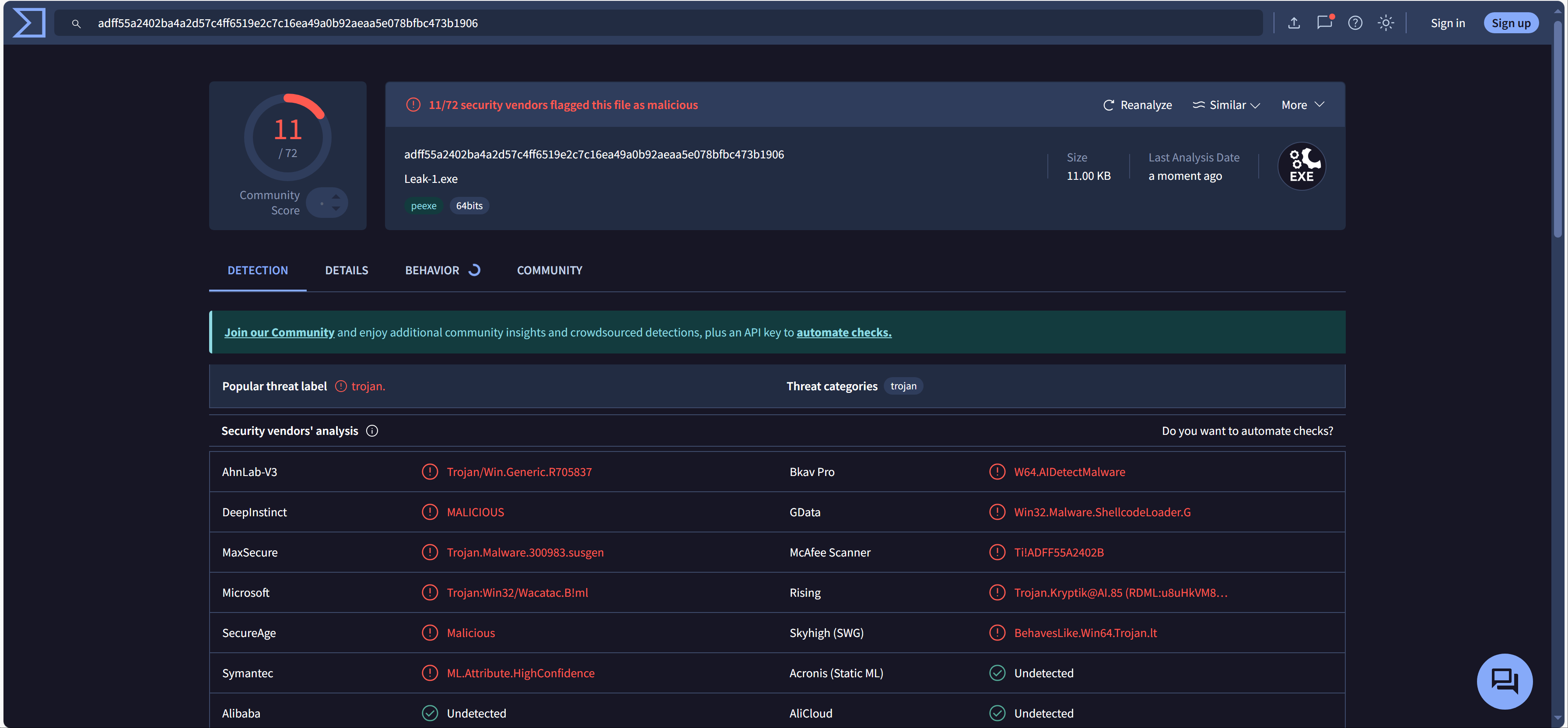Click Trojan:Win32/Wacatac.B!ml detection text
1568x728 pixels.
coord(518,592)
